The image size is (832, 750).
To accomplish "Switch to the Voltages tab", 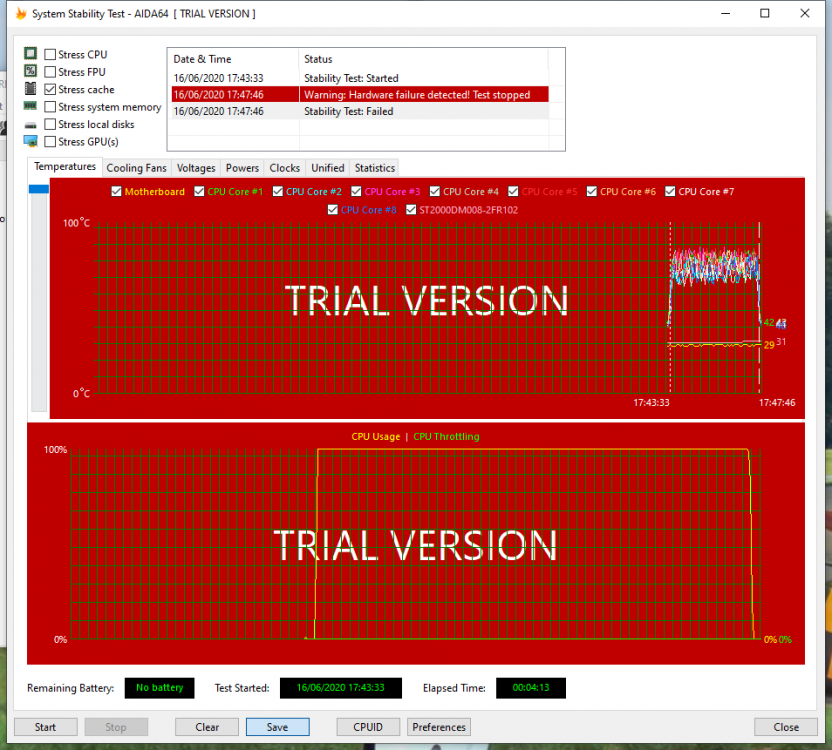I will tap(196, 167).
